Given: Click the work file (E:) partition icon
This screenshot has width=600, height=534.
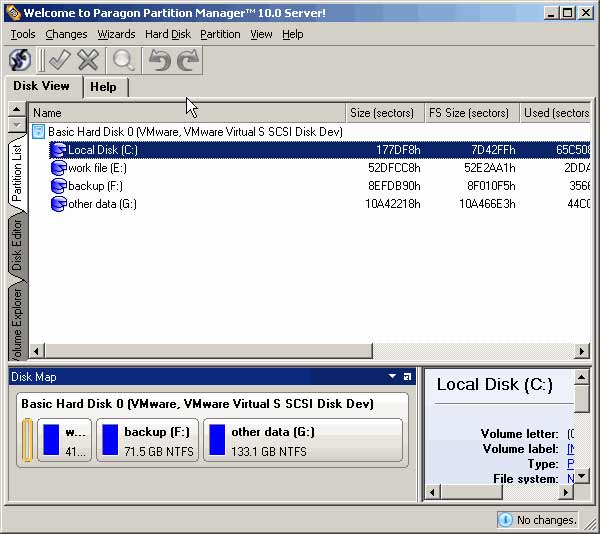Looking at the screenshot, I should click(x=59, y=168).
